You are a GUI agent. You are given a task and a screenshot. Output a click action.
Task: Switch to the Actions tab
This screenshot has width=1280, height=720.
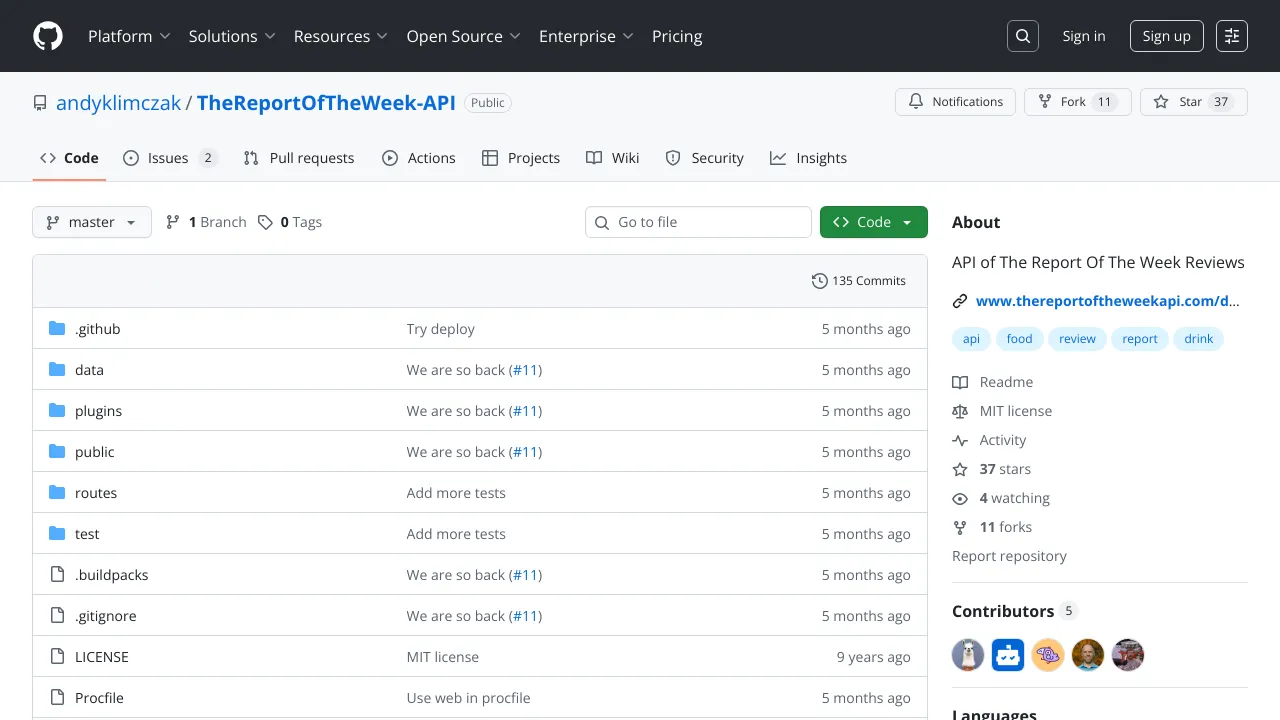point(418,158)
